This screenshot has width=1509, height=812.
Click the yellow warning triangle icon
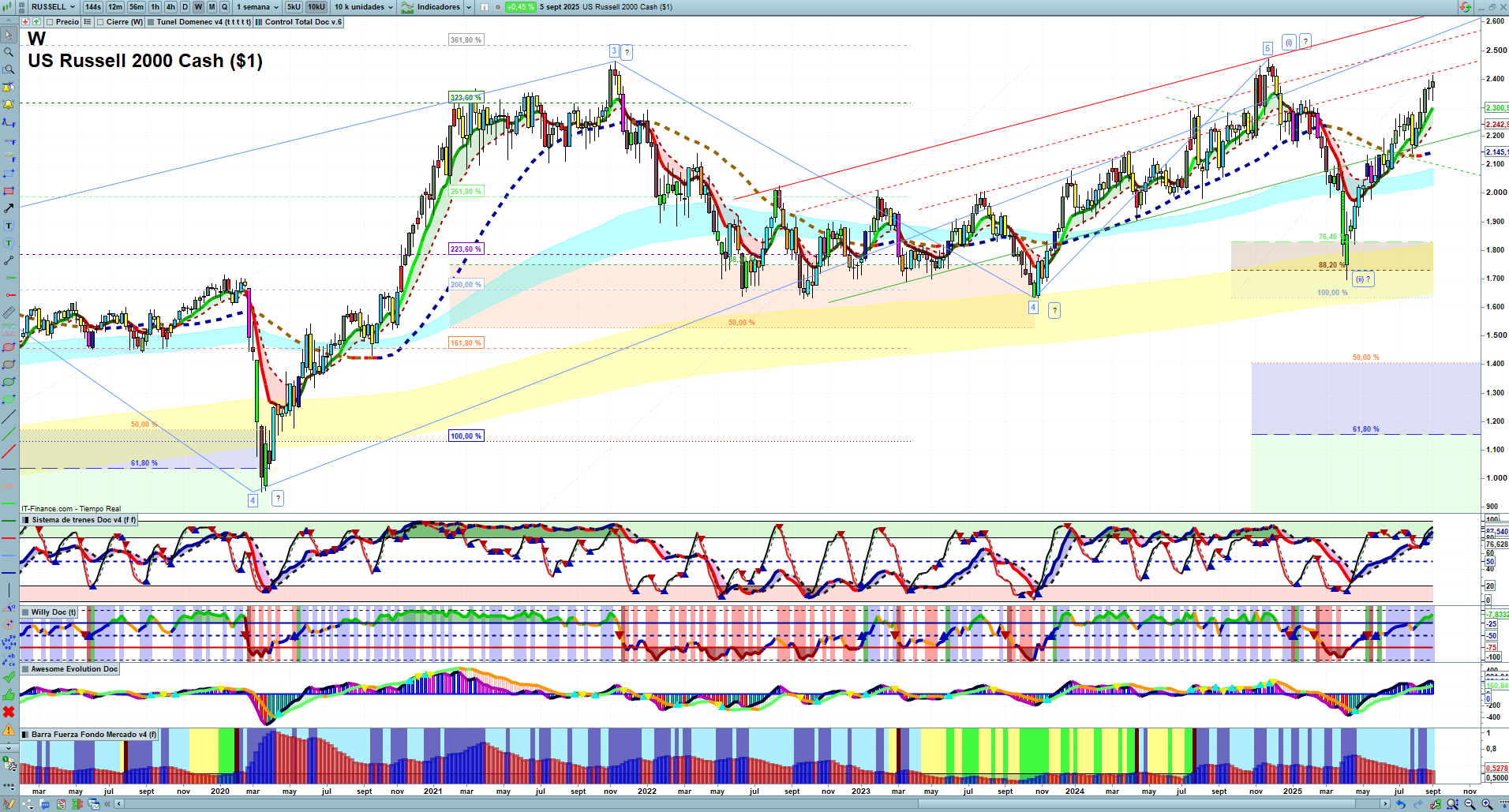9,729
